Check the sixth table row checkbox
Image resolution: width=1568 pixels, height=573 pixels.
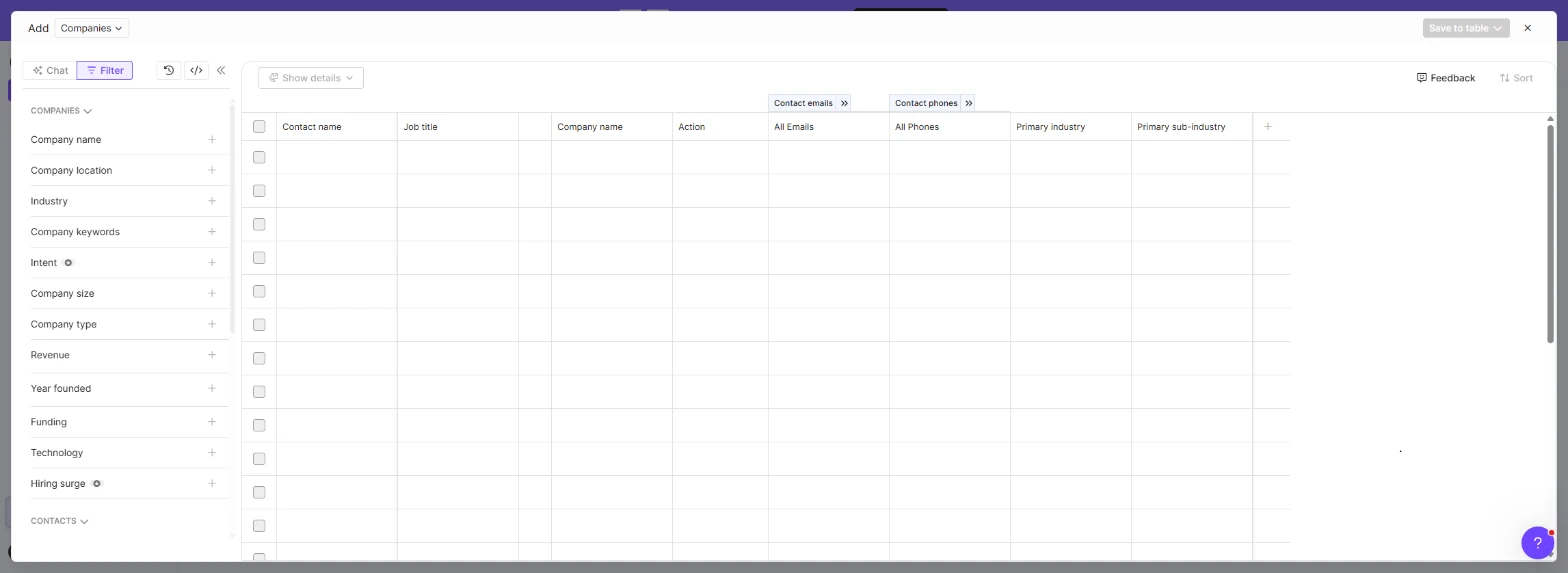click(x=259, y=325)
